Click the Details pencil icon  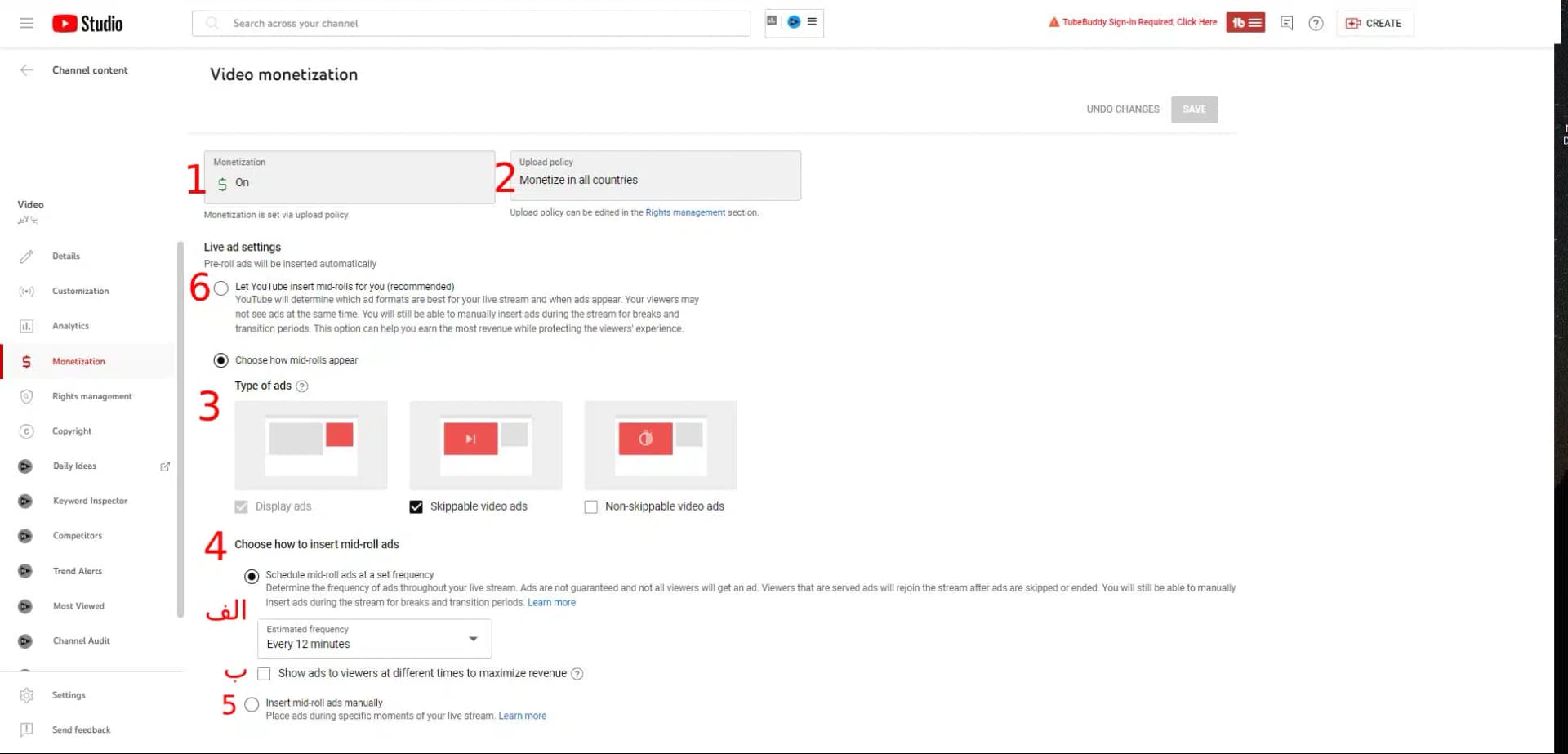point(26,257)
